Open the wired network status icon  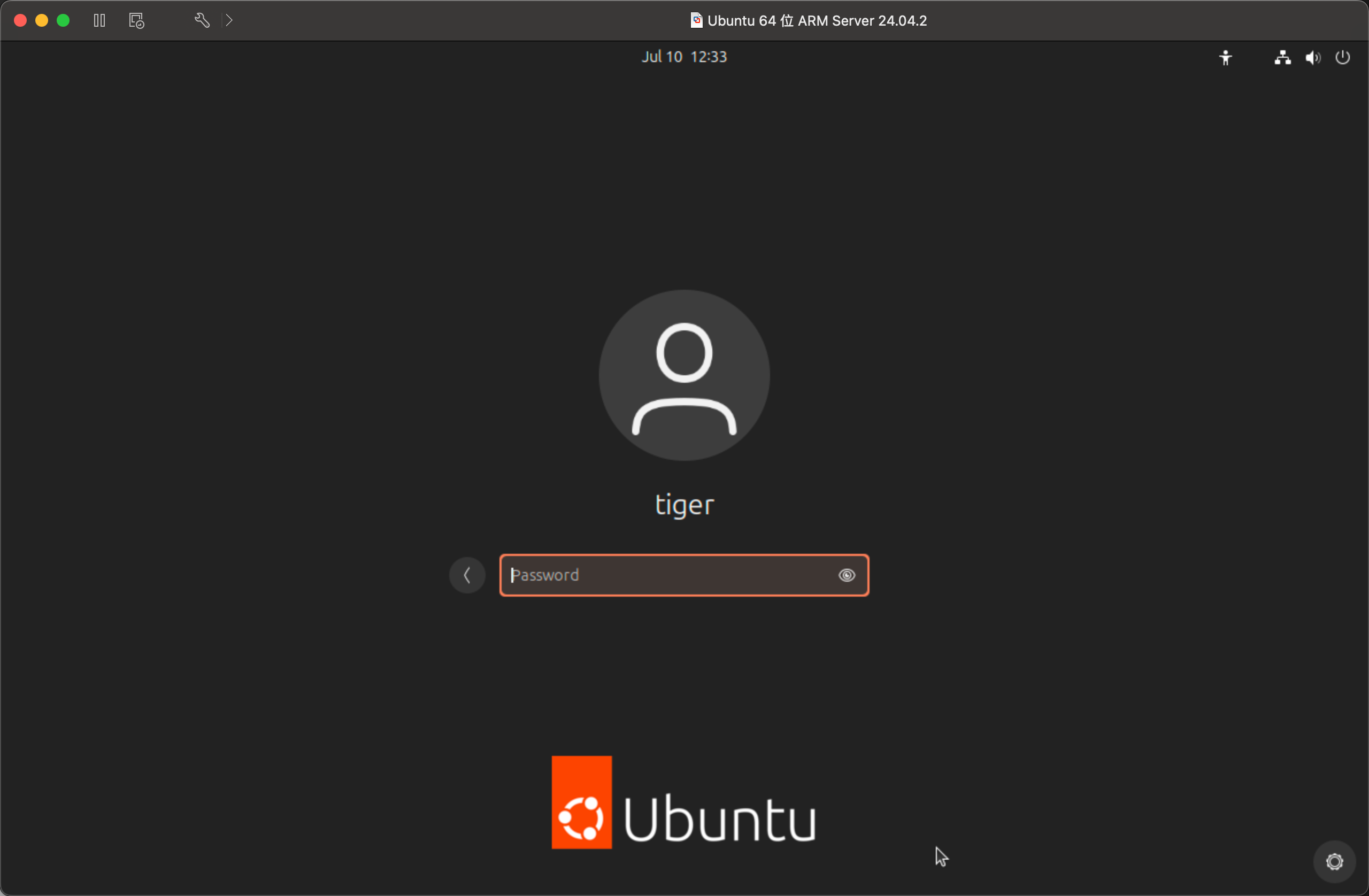coord(1283,58)
